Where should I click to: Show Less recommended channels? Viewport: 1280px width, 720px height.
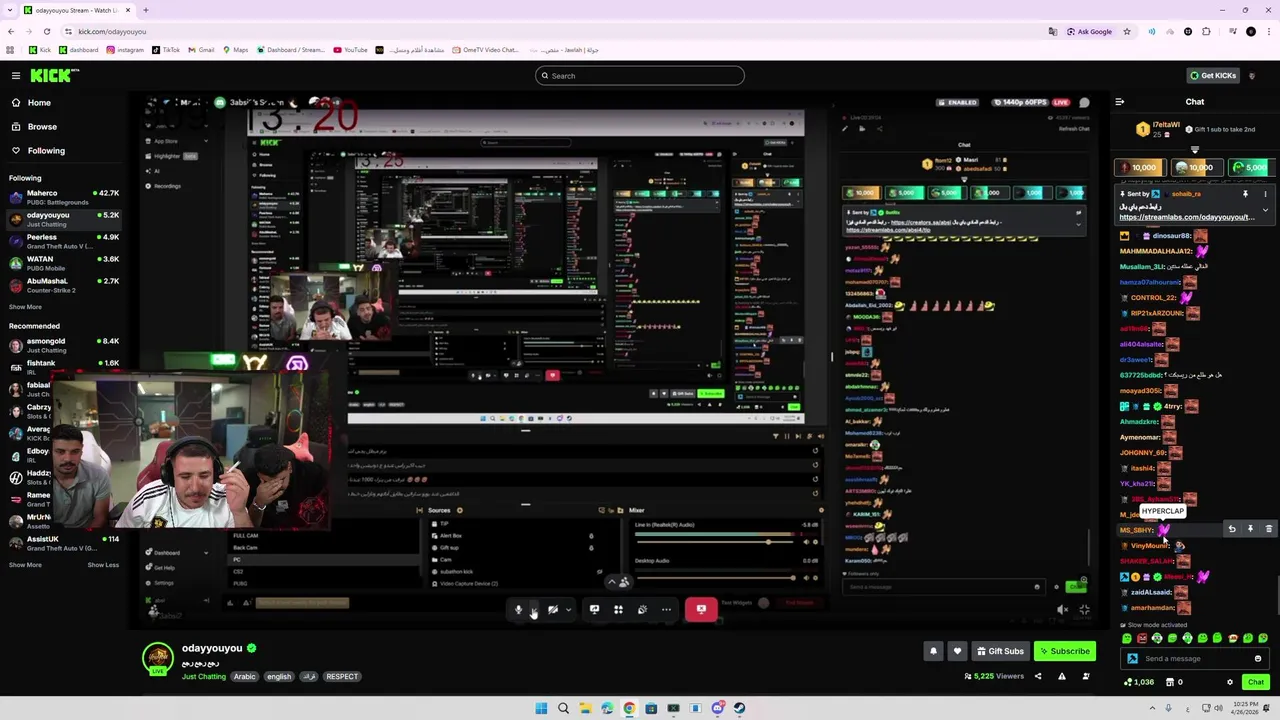pyautogui.click(x=103, y=565)
